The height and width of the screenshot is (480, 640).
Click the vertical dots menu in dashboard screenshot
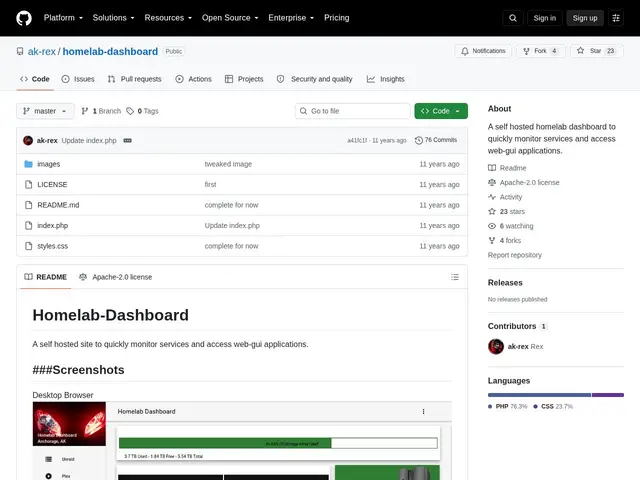tap(423, 411)
